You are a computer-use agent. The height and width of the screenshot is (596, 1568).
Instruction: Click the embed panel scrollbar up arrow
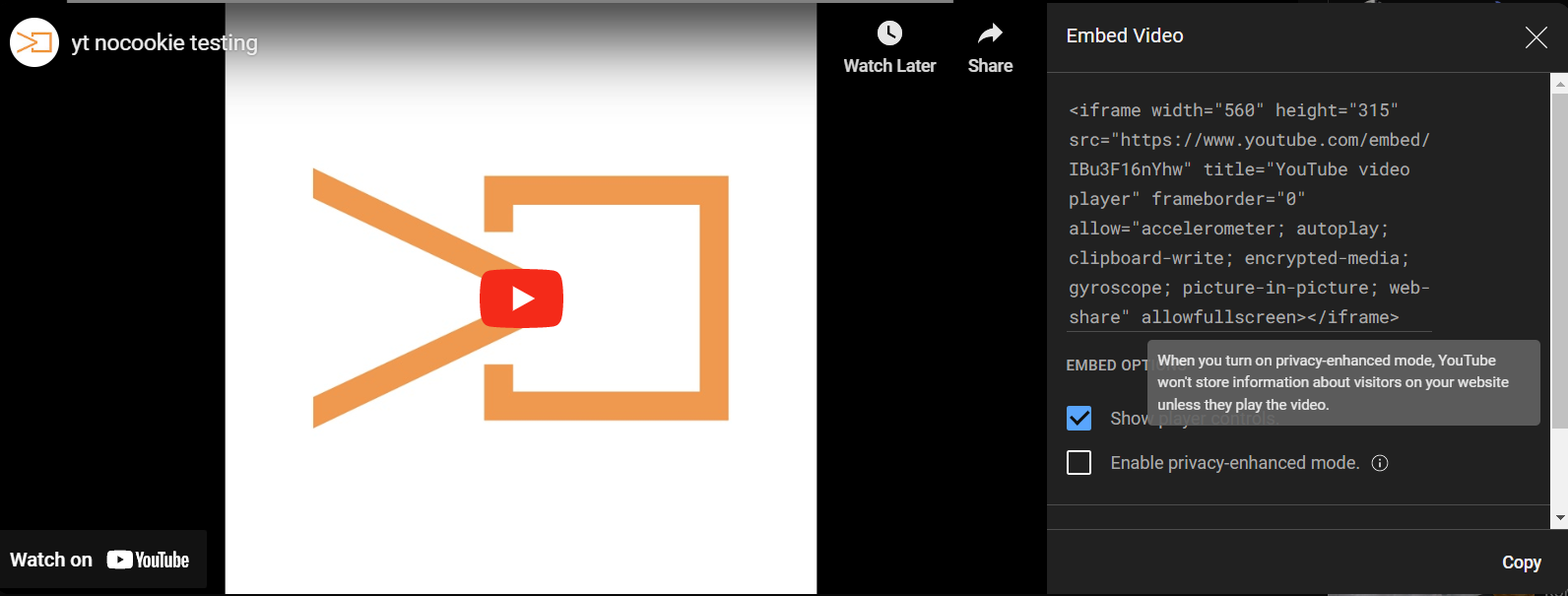pyautogui.click(x=1559, y=85)
